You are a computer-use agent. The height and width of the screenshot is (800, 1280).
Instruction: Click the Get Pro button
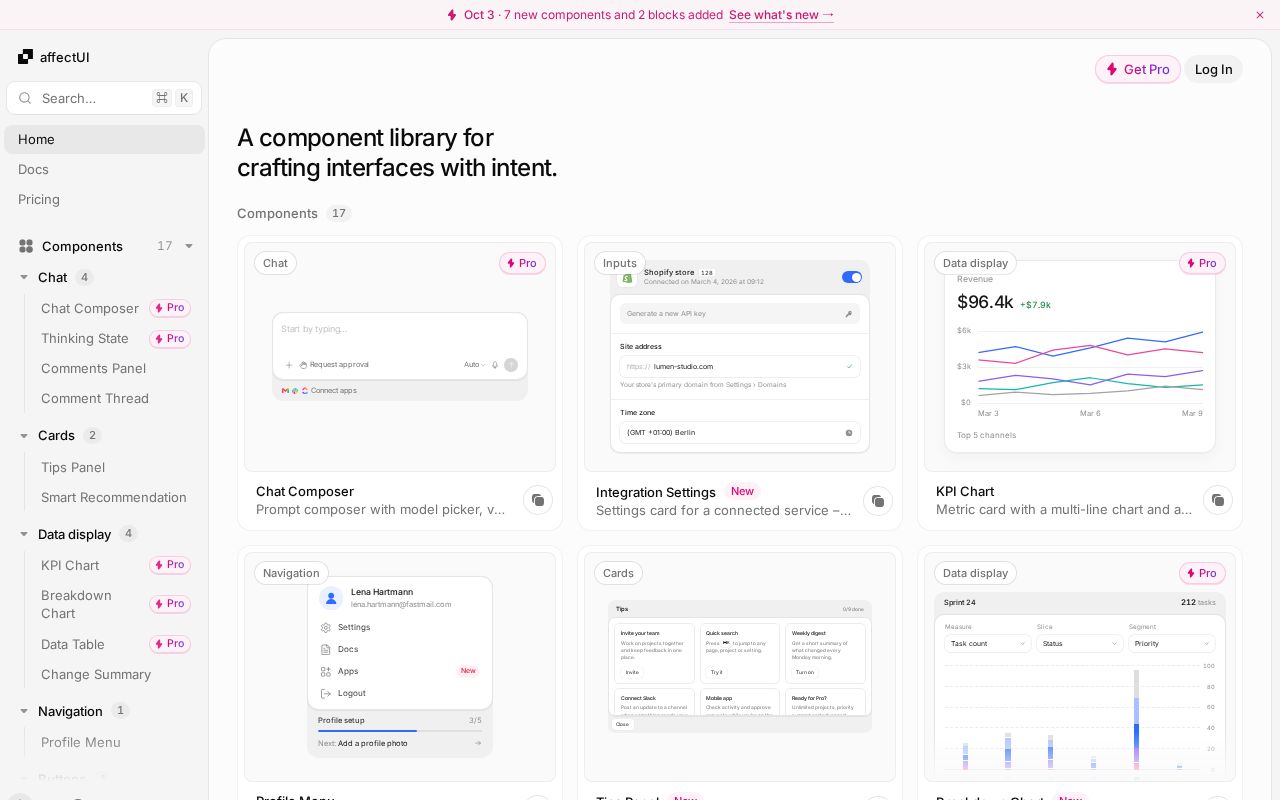(x=1138, y=69)
